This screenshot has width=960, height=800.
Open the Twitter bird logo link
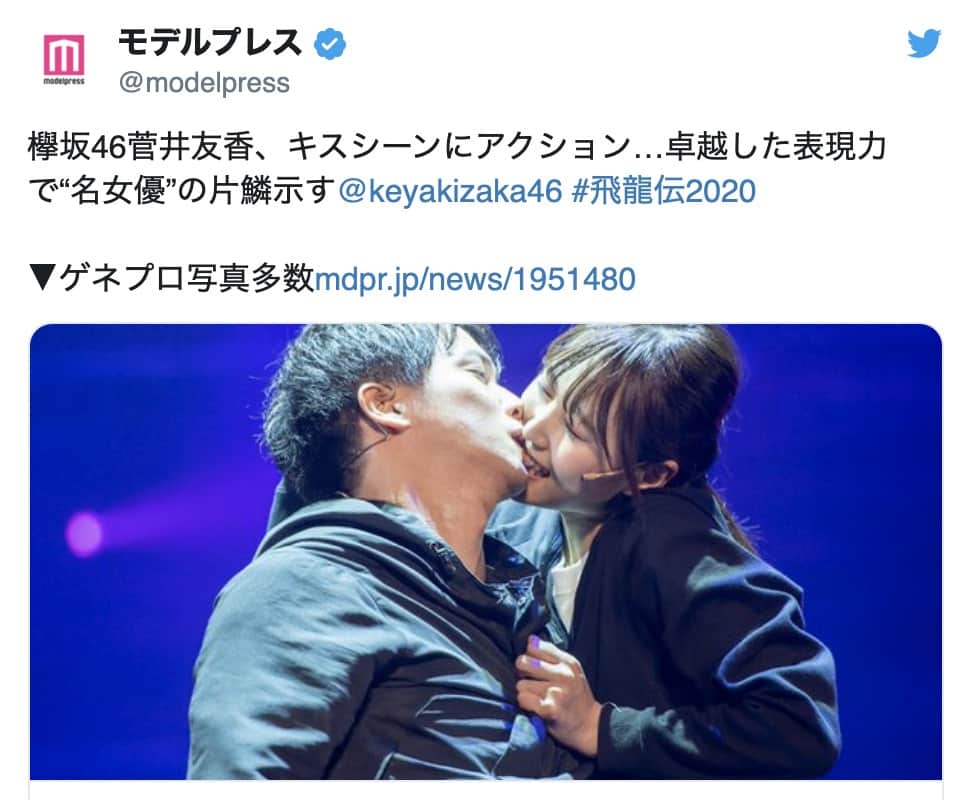pos(924,43)
